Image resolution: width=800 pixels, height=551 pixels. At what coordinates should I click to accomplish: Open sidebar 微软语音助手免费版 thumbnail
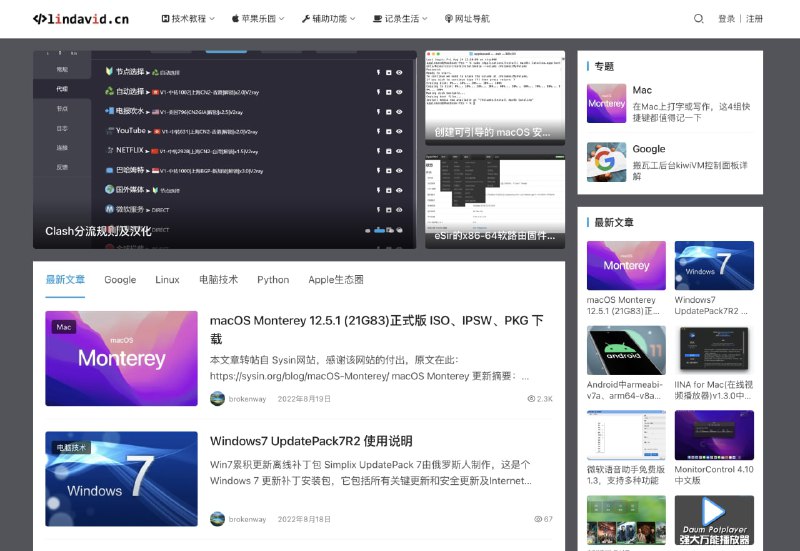pyautogui.click(x=626, y=435)
